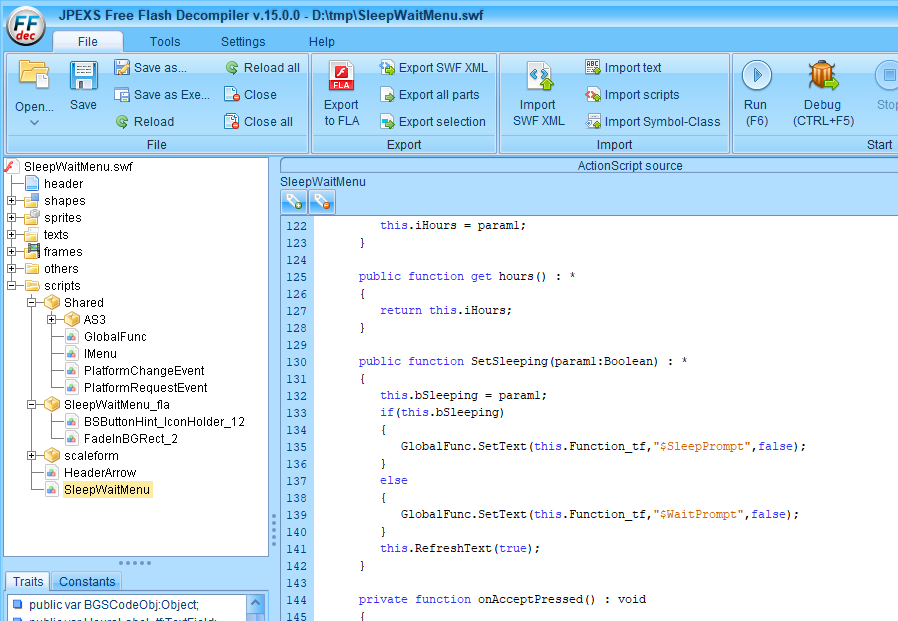Image resolution: width=898 pixels, height=621 pixels.
Task: Click Export selection
Action: (432, 121)
